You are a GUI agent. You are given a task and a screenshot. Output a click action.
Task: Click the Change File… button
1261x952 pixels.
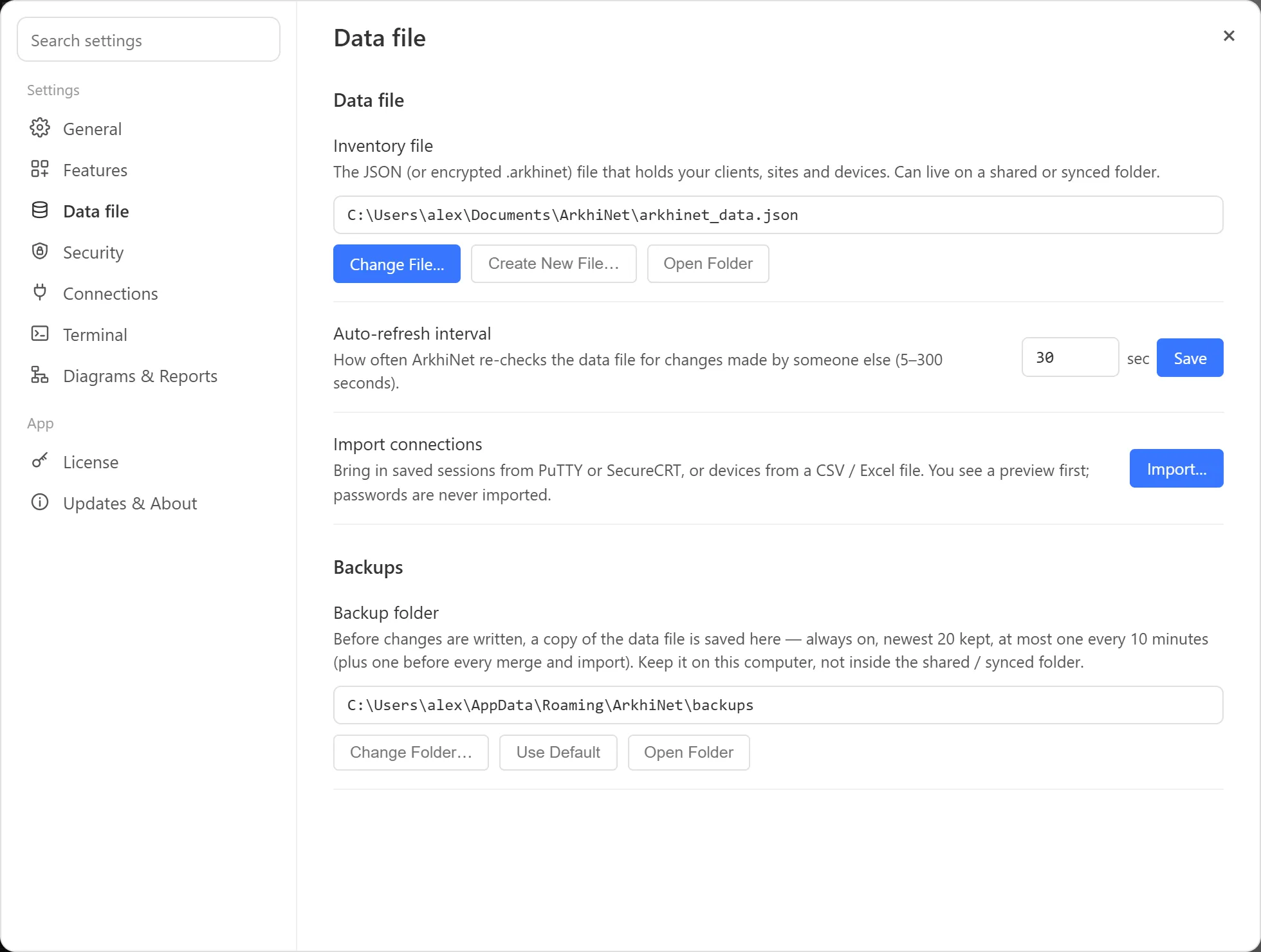point(397,264)
